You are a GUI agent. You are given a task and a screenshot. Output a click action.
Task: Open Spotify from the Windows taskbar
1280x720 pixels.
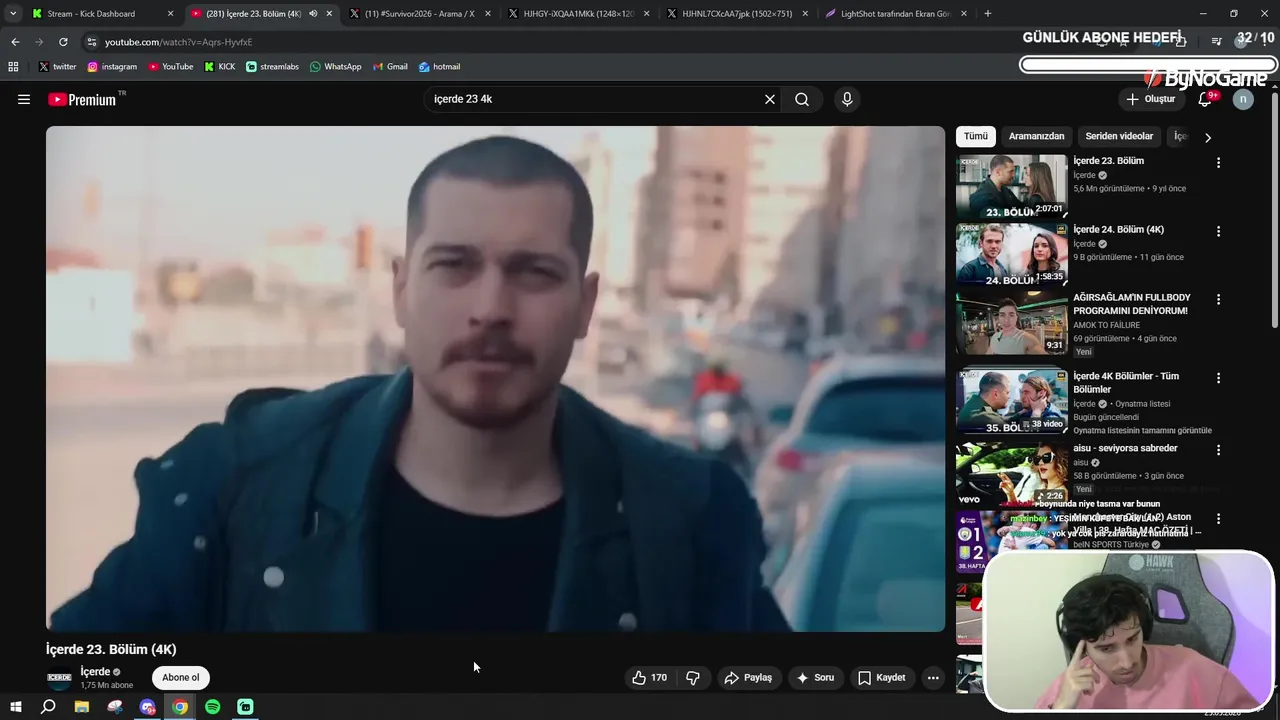click(x=213, y=707)
